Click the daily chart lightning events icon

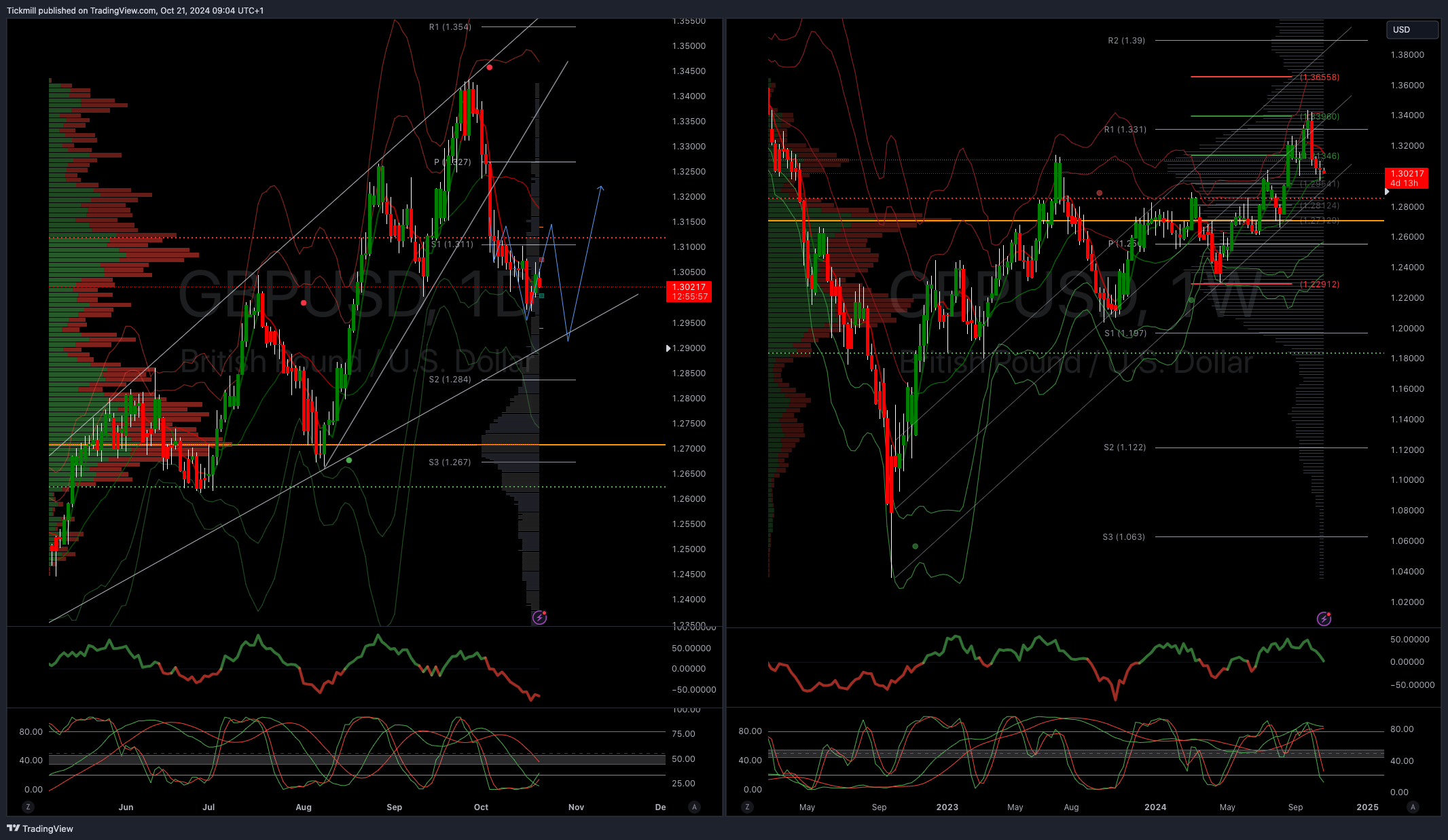click(539, 617)
